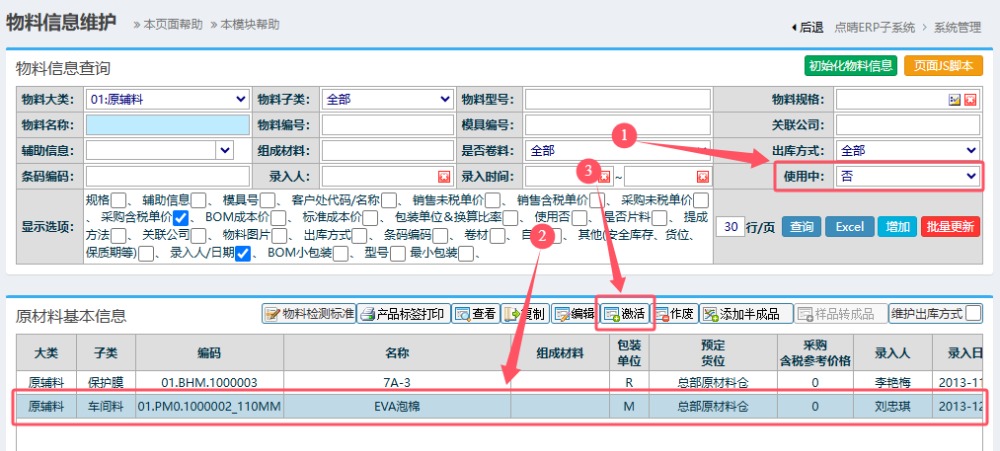
Task: Tick the 维护出库方式 checkbox
Action: tap(973, 314)
